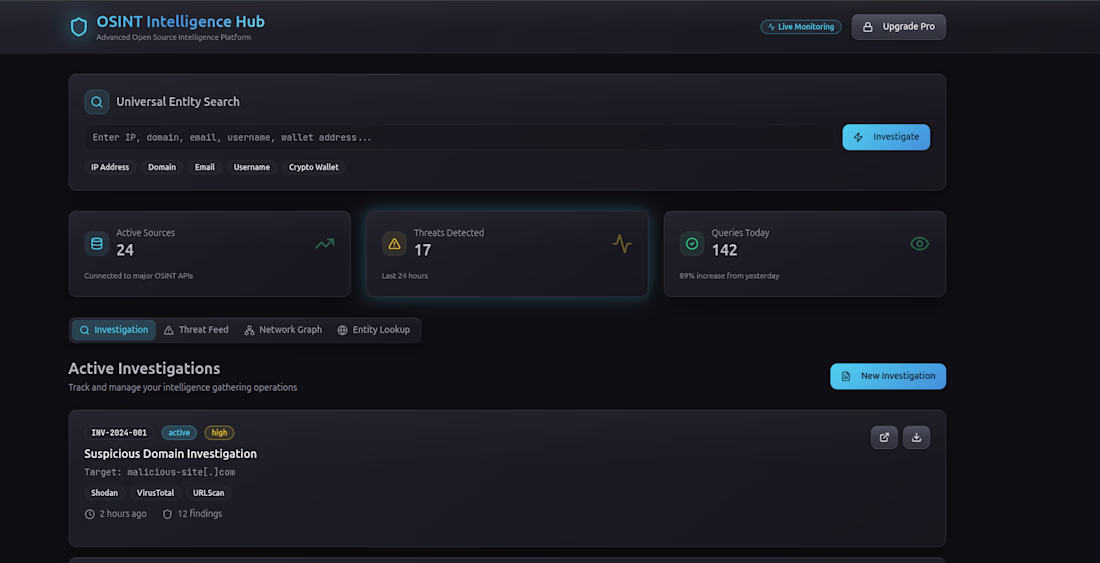
Task: Click the clock icon next to 2 hours ago
Action: click(x=90, y=514)
